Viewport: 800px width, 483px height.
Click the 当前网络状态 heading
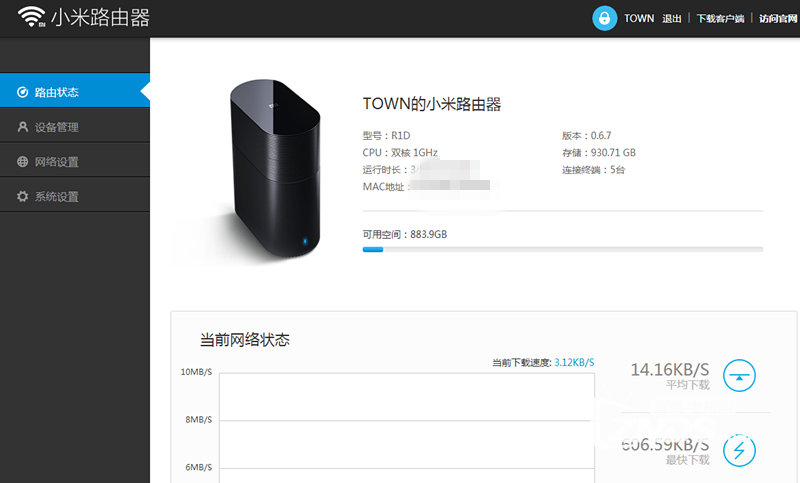[x=244, y=340]
